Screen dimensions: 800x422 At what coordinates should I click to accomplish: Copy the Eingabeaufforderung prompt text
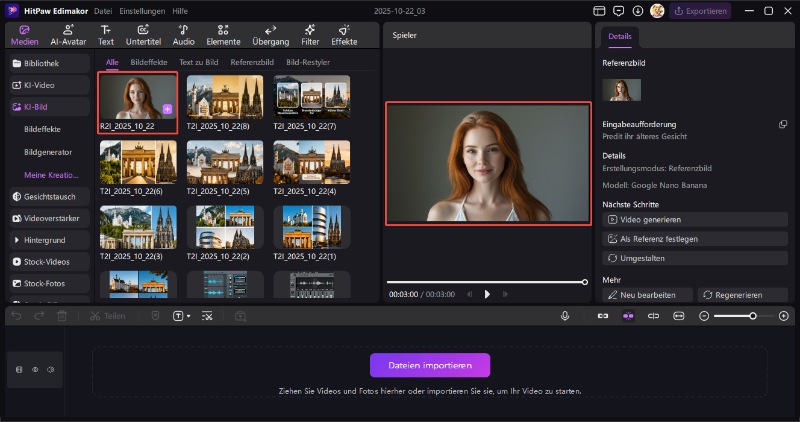click(783, 124)
